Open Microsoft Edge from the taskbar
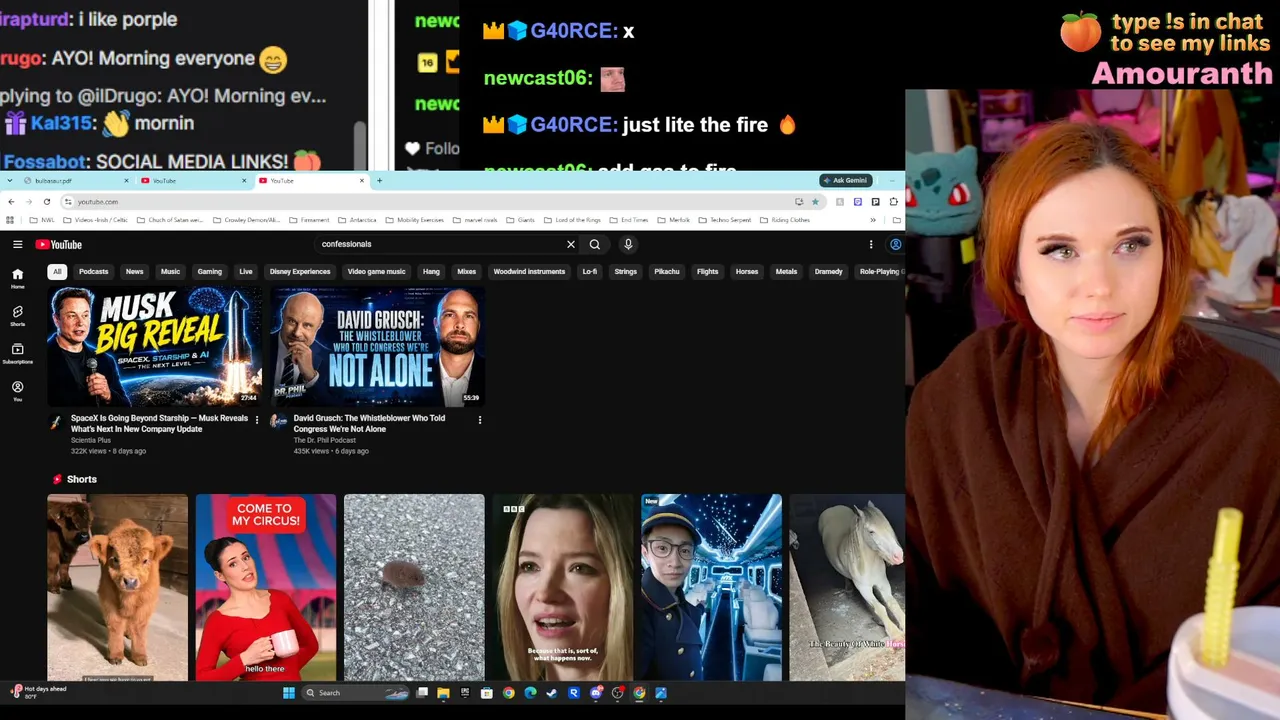This screenshot has width=1280, height=720. click(x=530, y=693)
